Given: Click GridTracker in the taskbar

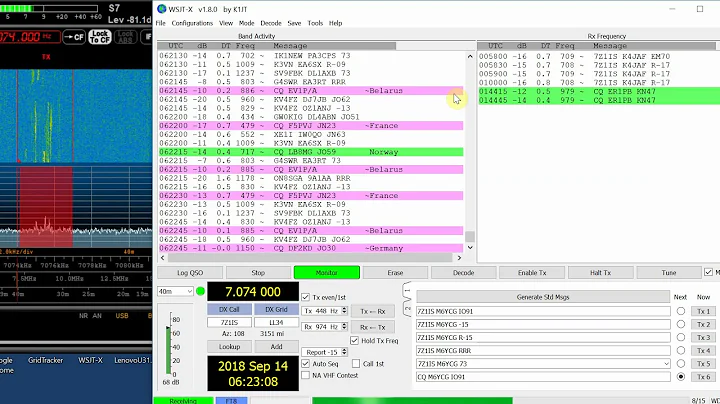Looking at the screenshot, I should click(x=45, y=360).
